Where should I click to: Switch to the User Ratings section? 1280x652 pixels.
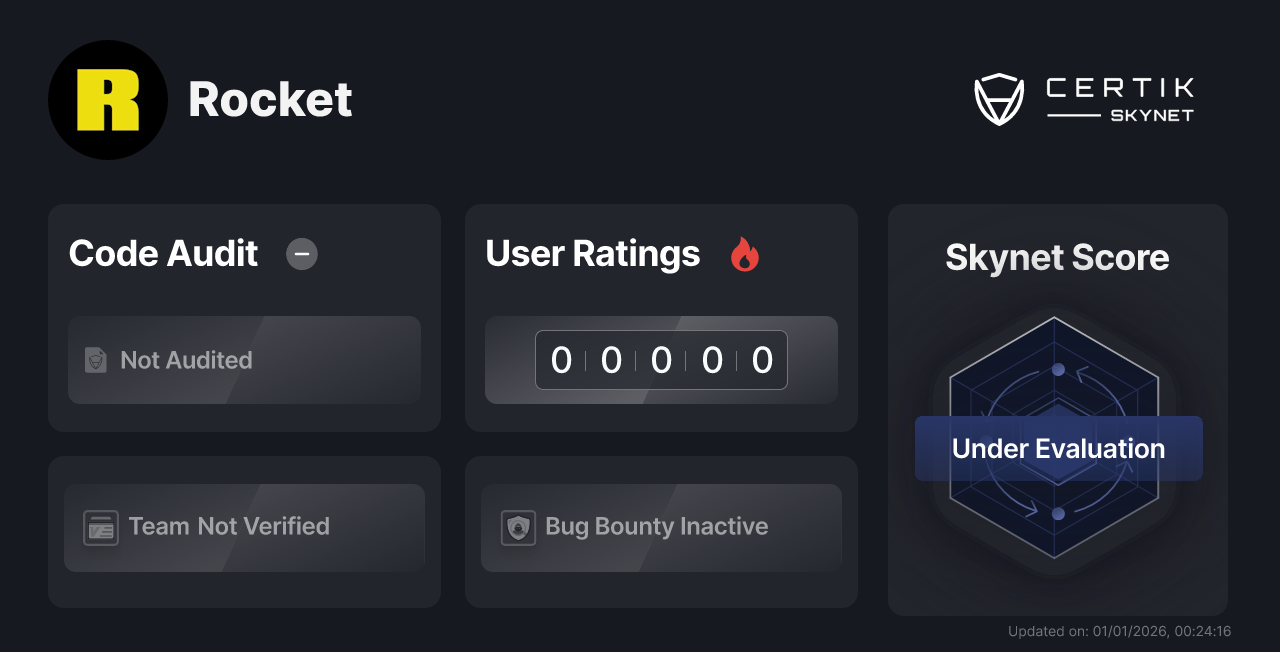(x=592, y=254)
